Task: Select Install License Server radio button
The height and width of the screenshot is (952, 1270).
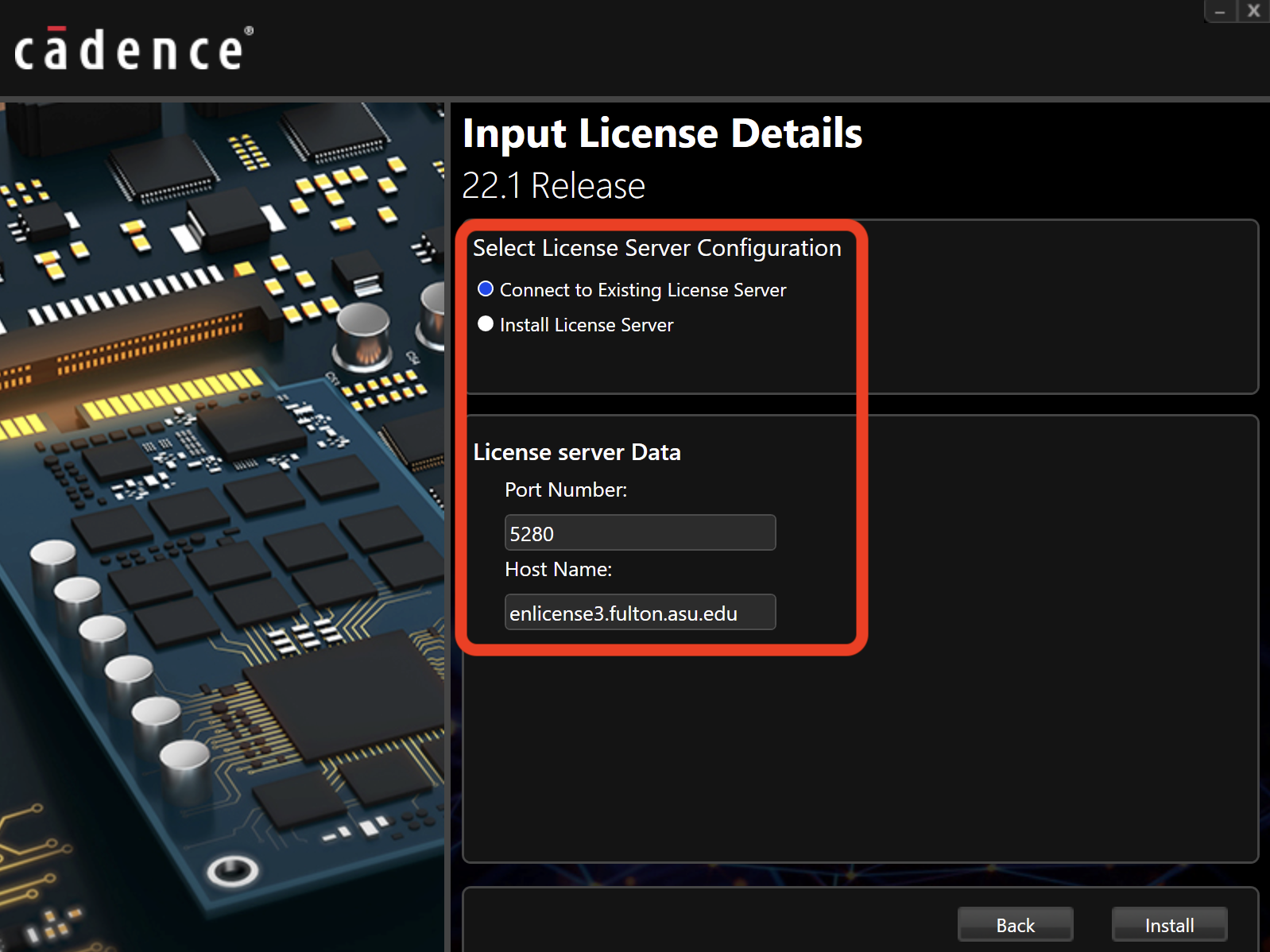Action: [x=486, y=324]
